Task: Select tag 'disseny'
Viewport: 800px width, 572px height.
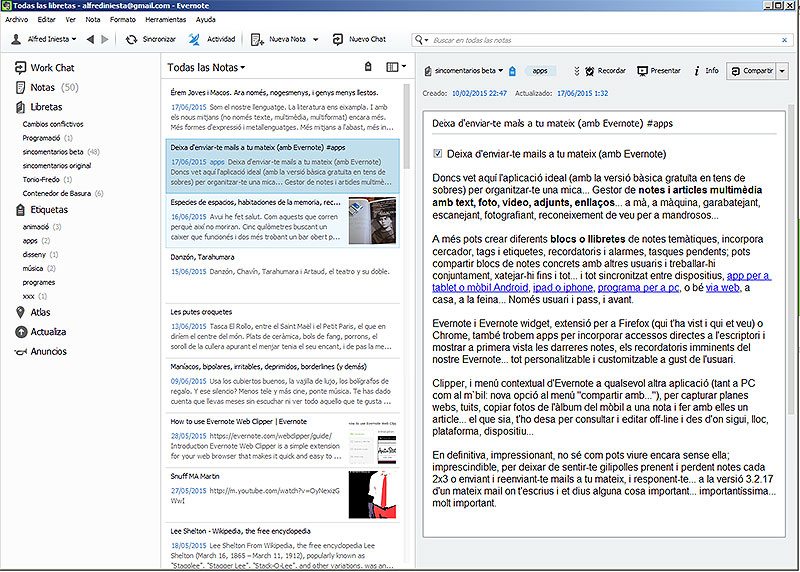Action: point(40,254)
